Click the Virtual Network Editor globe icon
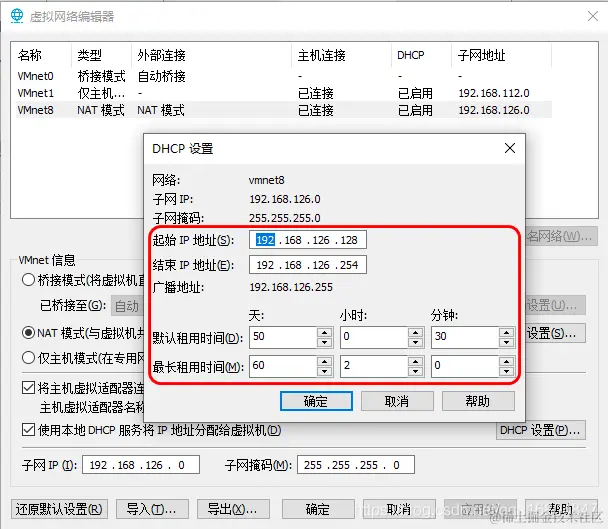 [17, 16]
